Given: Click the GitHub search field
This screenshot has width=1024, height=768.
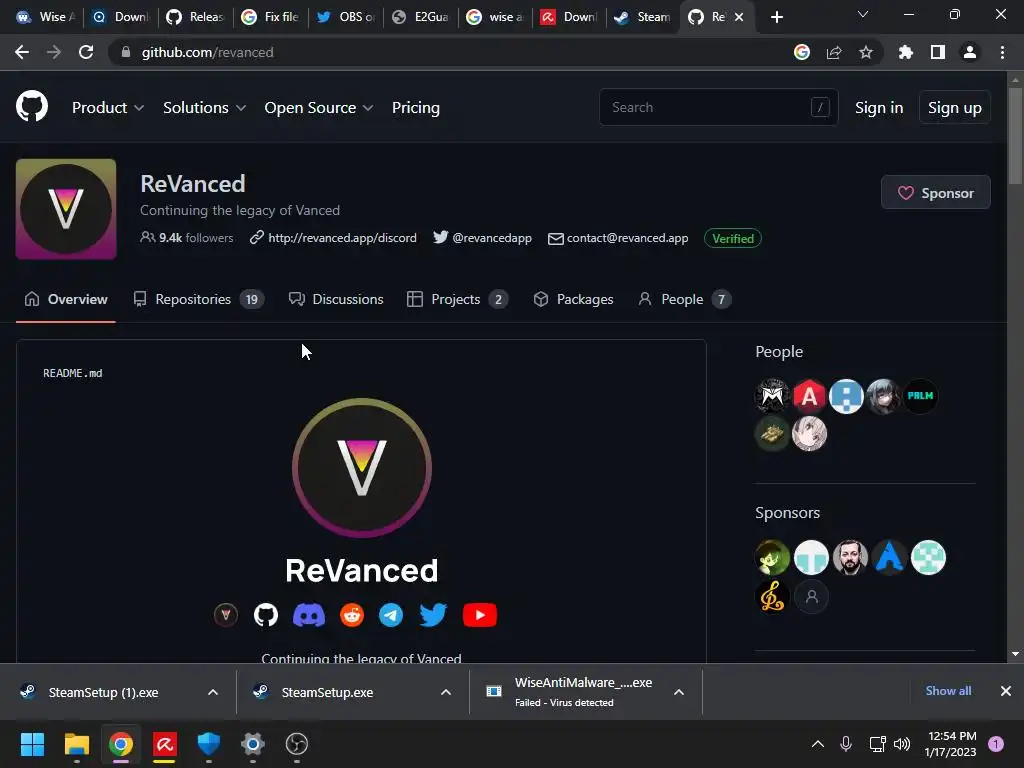Looking at the screenshot, I should pyautogui.click(x=718, y=107).
